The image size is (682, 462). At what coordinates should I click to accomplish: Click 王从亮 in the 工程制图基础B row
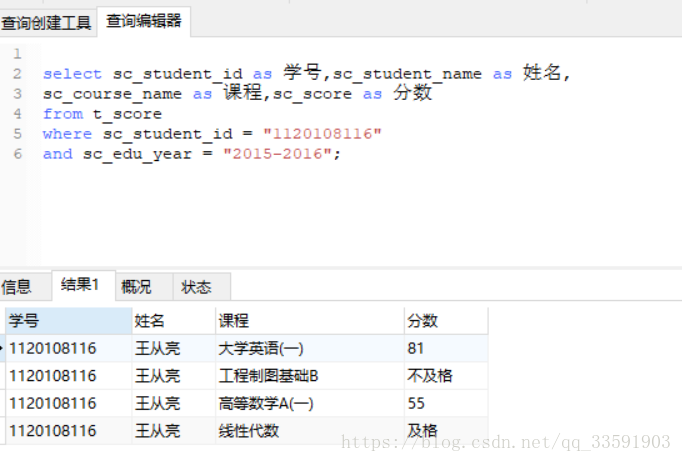coord(174,376)
